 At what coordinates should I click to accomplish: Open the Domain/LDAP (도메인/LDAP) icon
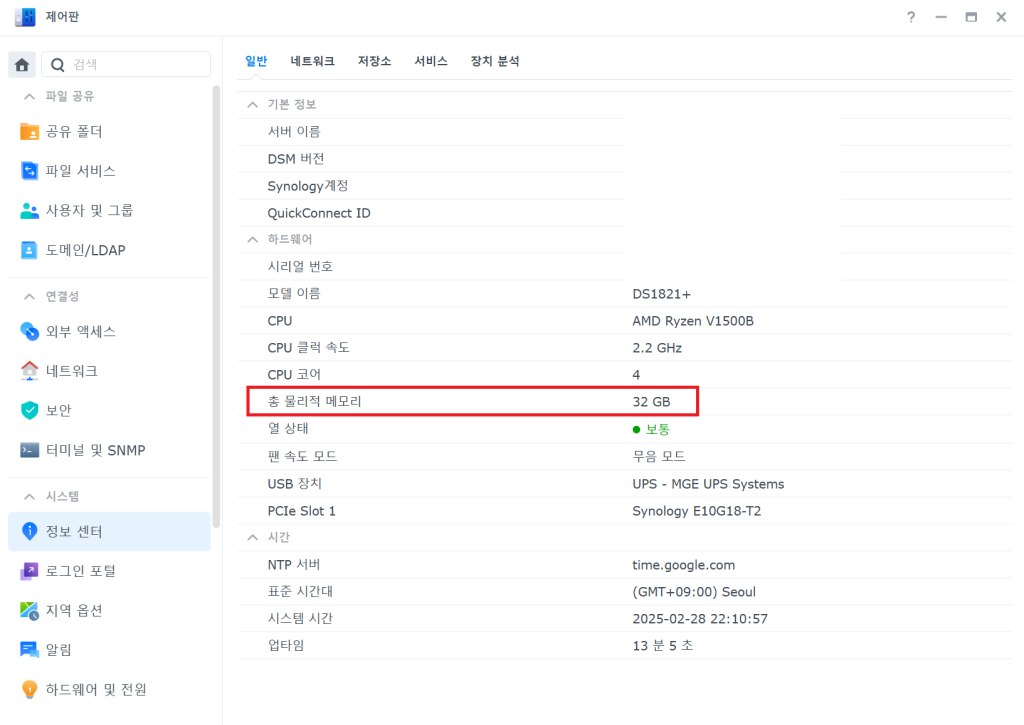(29, 250)
